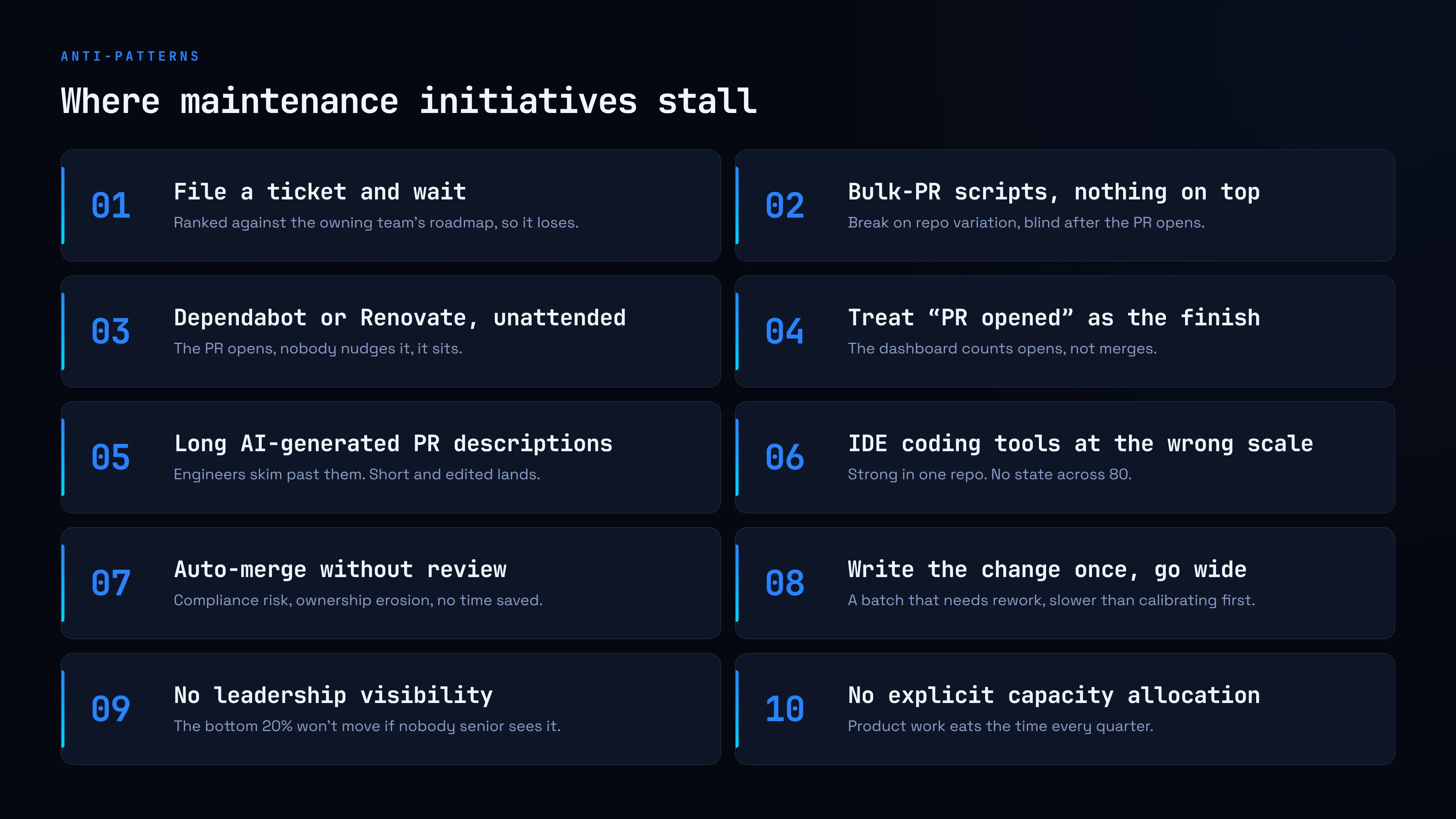Click 'Treat PR opened as the finish' heading
This screenshot has height=819, width=1456.
pos(1054,318)
